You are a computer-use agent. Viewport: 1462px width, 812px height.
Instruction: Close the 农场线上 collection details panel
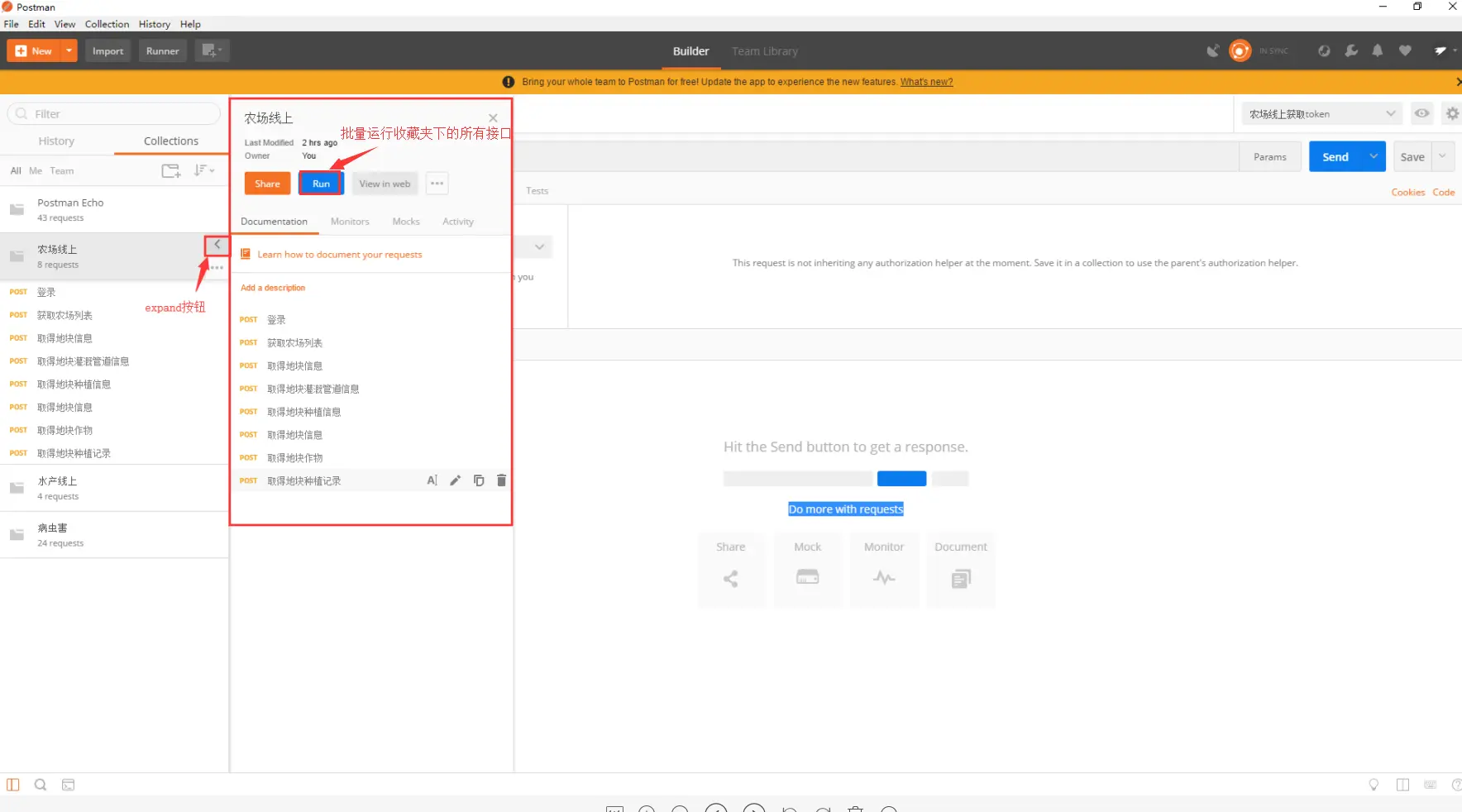coord(493,118)
